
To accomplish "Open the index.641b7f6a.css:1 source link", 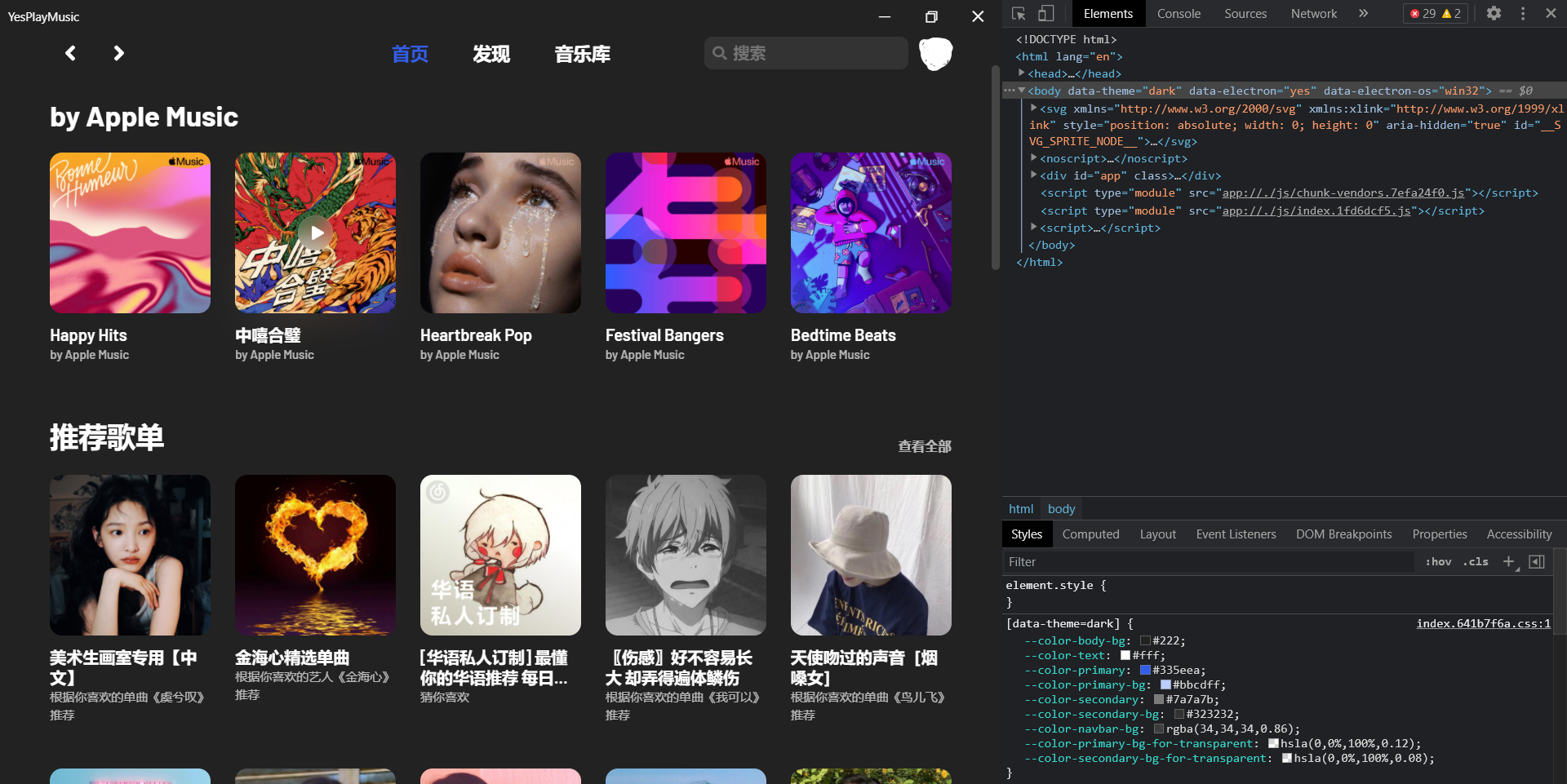I will point(1483,623).
